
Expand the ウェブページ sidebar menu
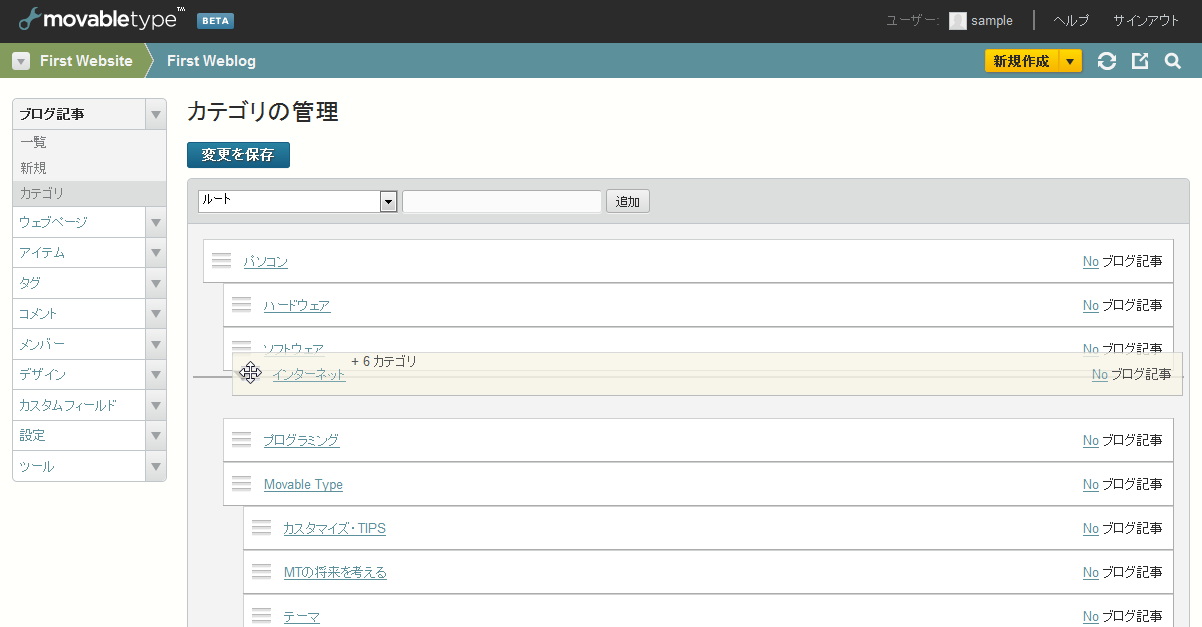coord(155,222)
